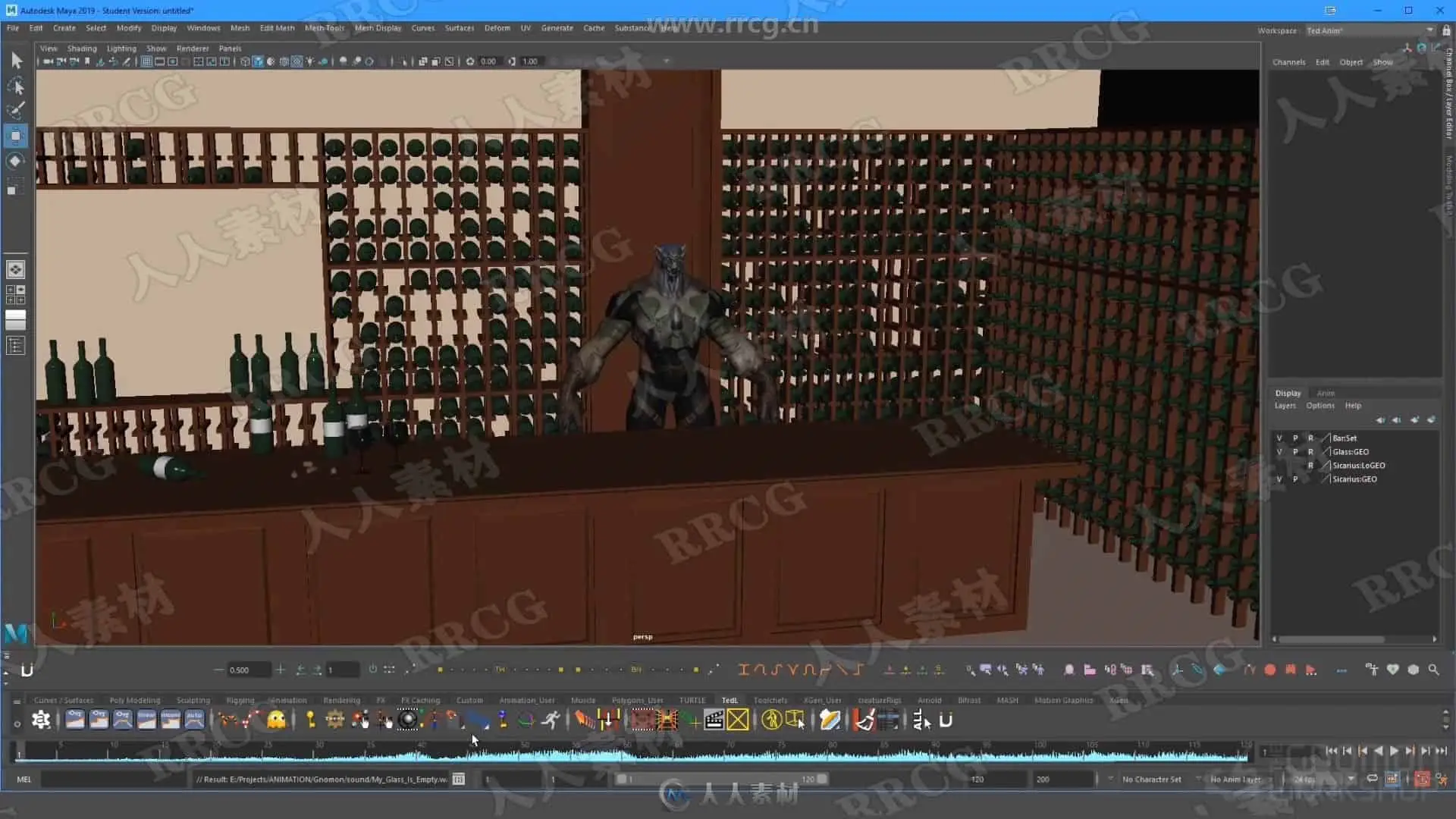Viewport: 1456px width, 819px height.
Task: Toggle playback P of BarSet layer
Action: point(1295,438)
